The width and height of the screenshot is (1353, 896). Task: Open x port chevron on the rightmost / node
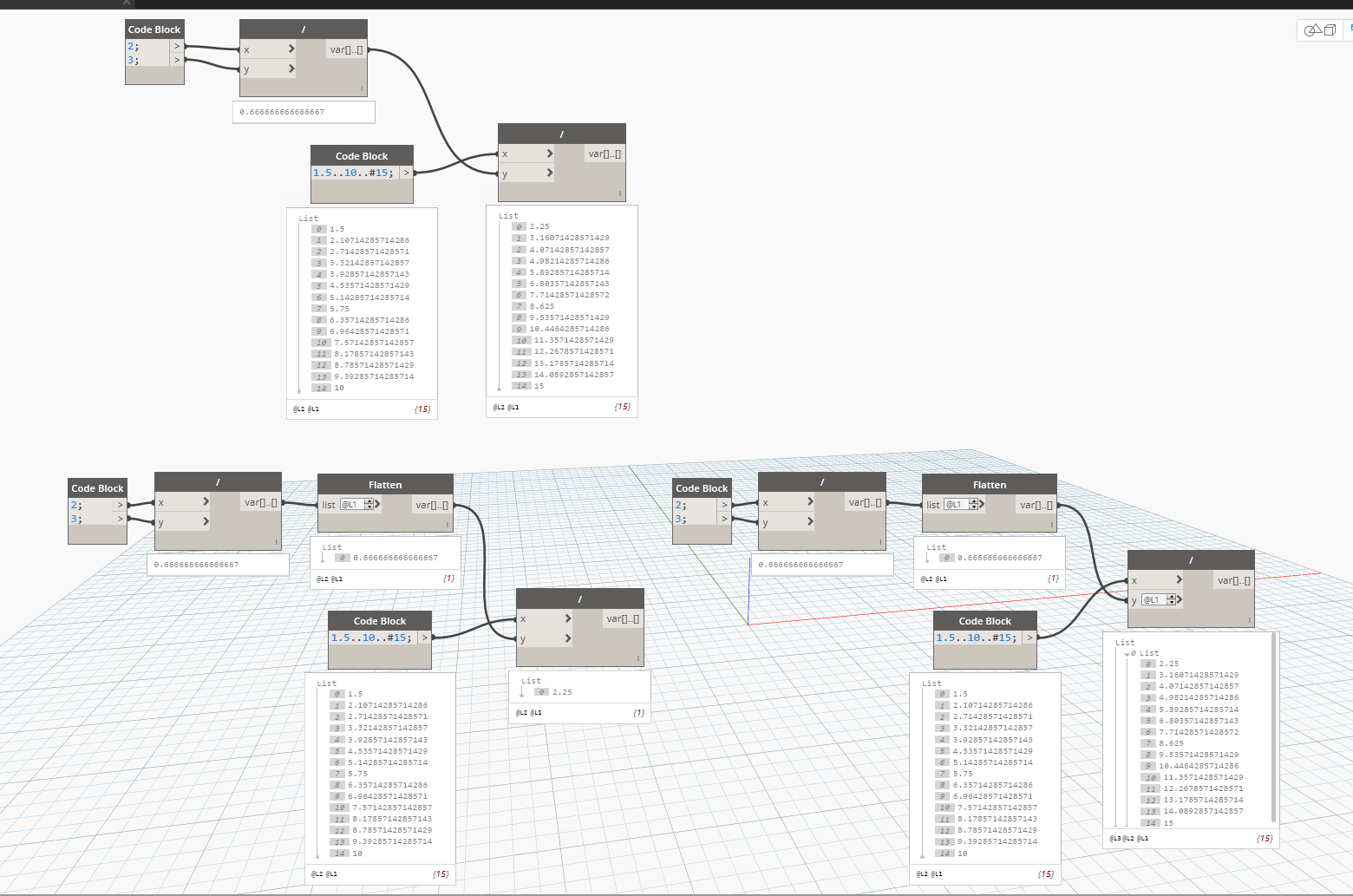click(1179, 579)
